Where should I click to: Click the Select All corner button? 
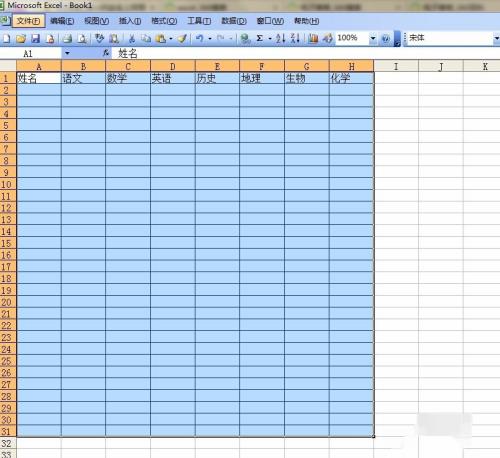tap(8, 66)
